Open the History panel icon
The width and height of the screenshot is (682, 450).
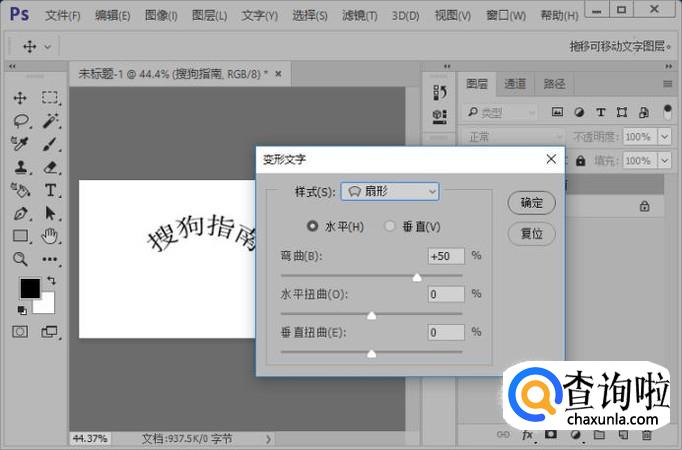coord(439,92)
